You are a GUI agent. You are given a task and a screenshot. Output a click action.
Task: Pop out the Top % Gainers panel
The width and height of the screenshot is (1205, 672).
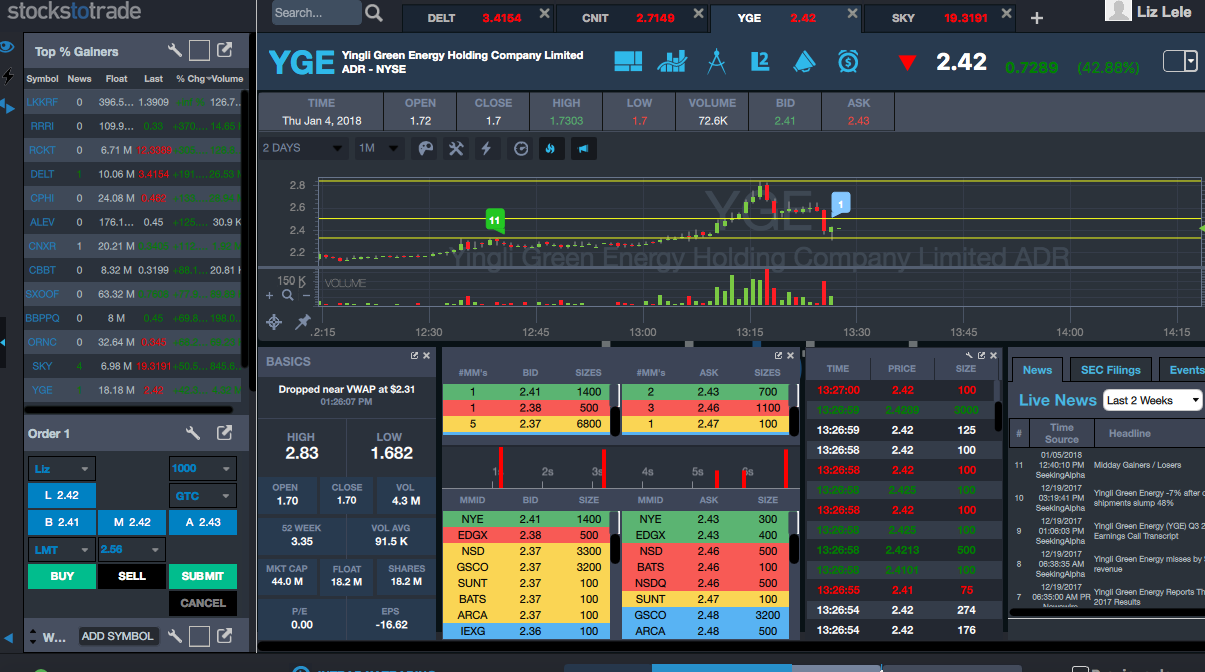[225, 51]
